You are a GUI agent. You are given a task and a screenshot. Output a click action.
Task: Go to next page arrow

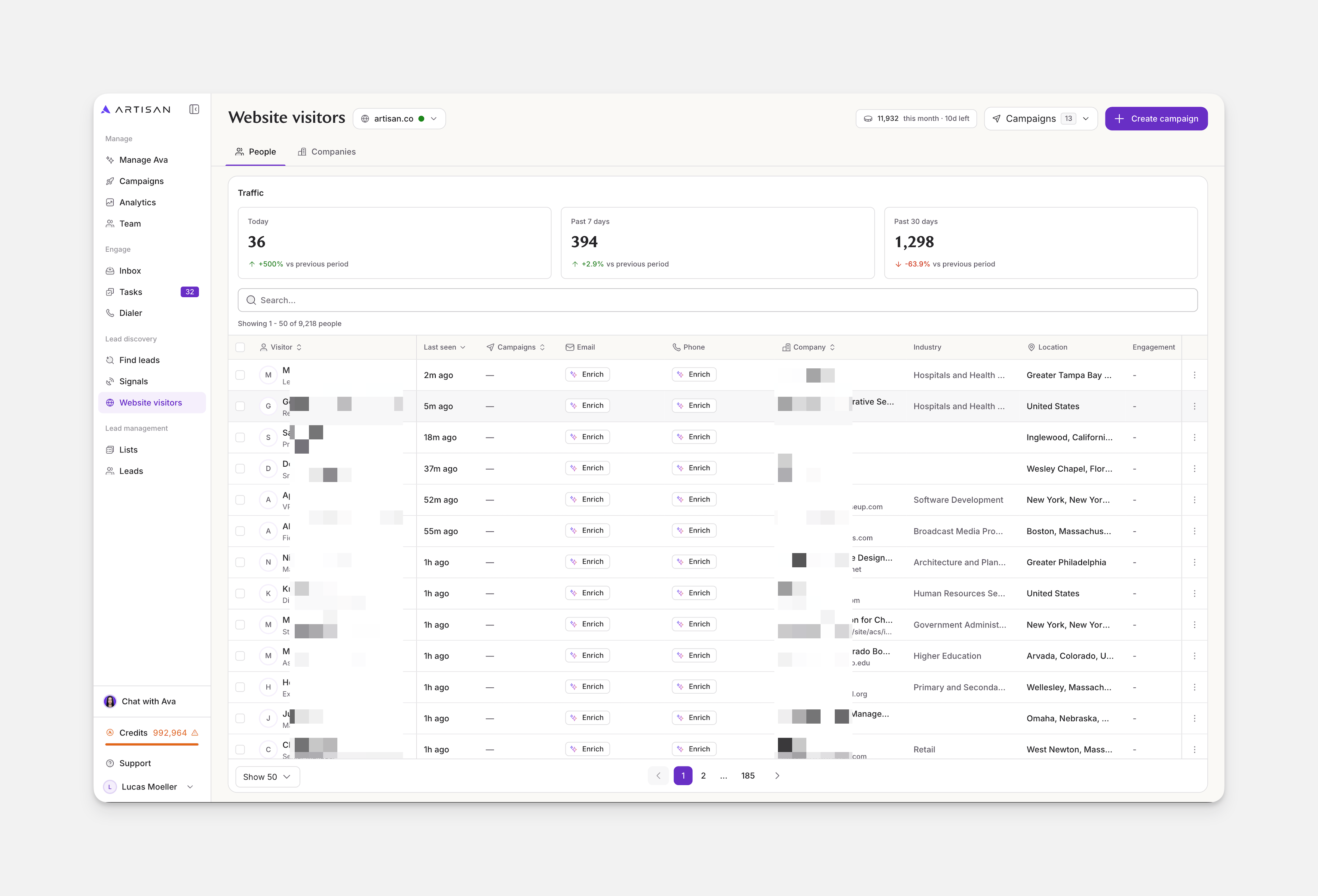(x=778, y=776)
